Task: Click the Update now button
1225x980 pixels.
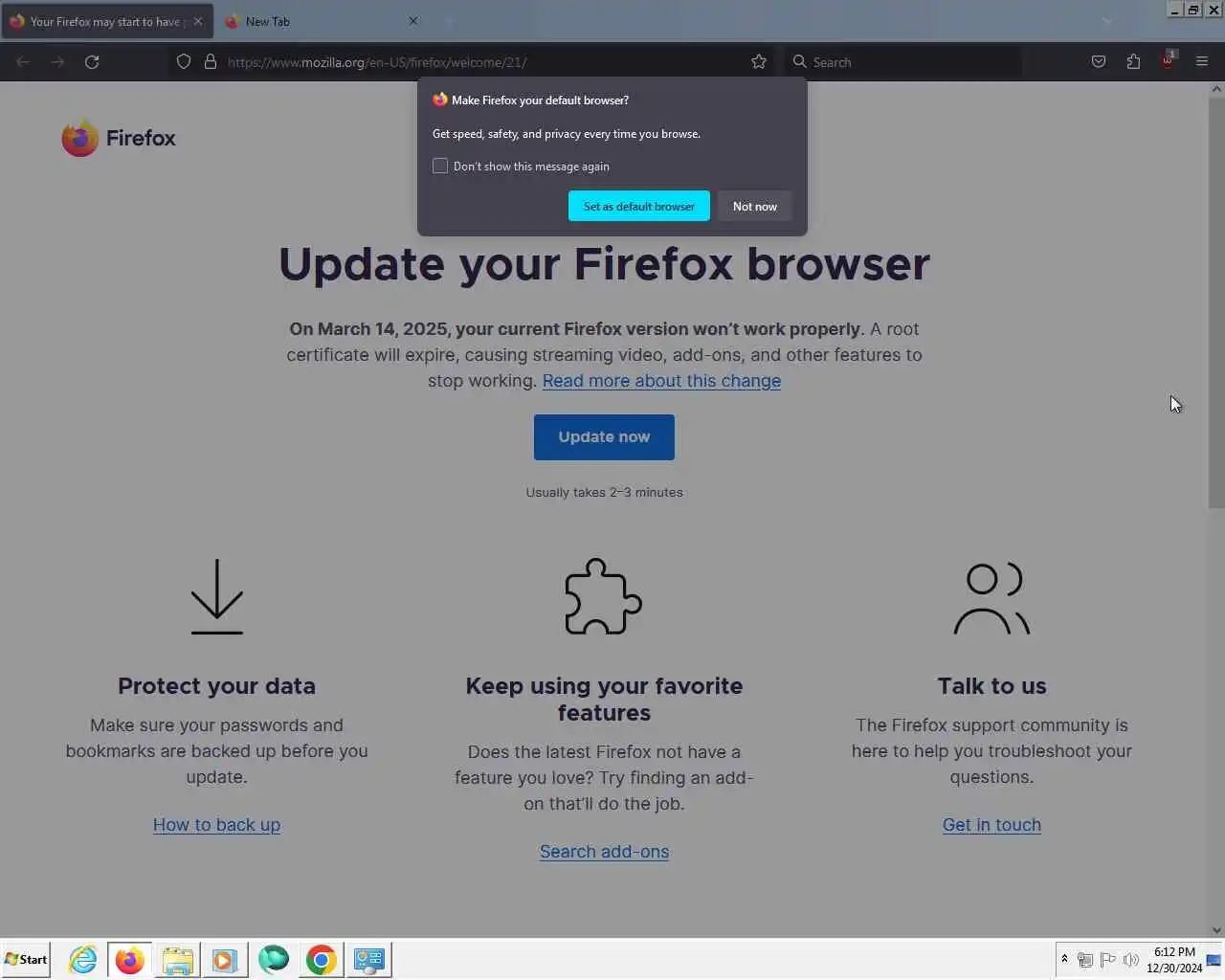Action: pyautogui.click(x=604, y=437)
